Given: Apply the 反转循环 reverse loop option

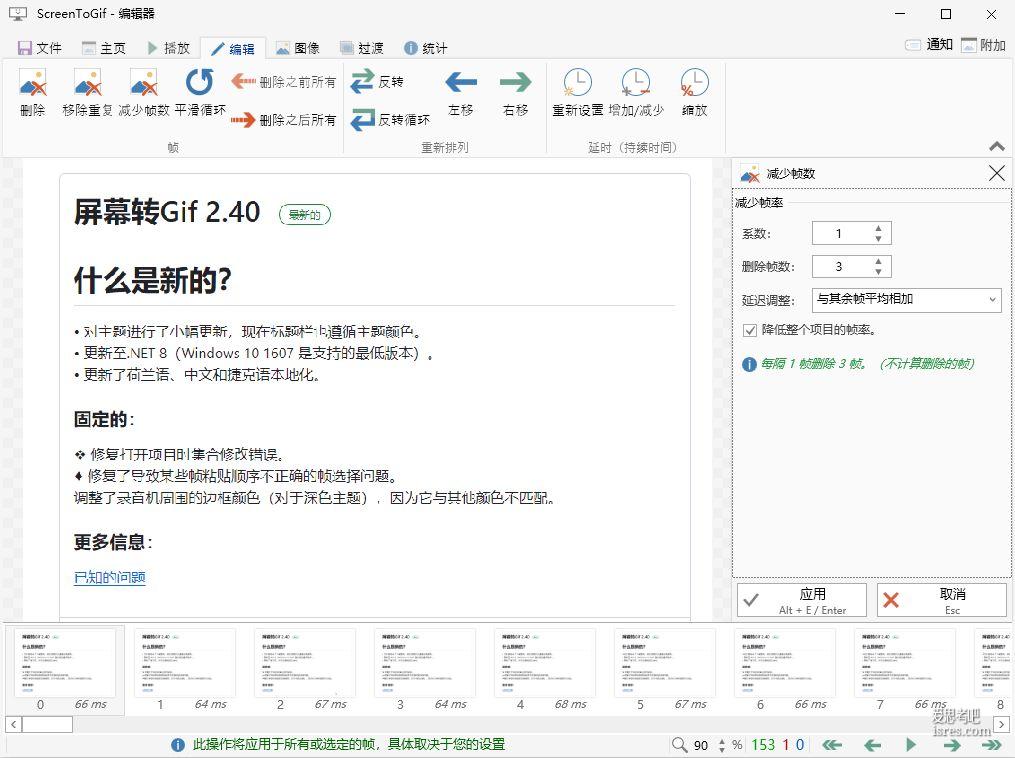Looking at the screenshot, I should [x=390, y=120].
